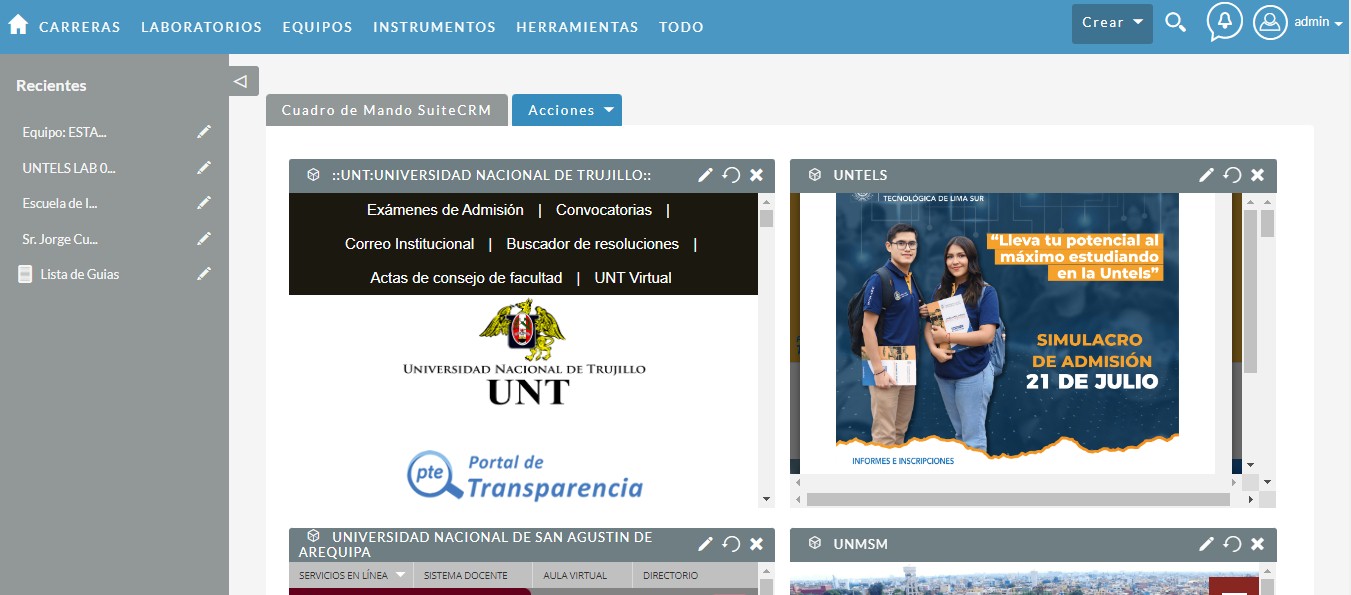Image resolution: width=1351 pixels, height=595 pixels.
Task: Edit the UNT Trujillo dashlet with pencil icon
Action: [705, 175]
